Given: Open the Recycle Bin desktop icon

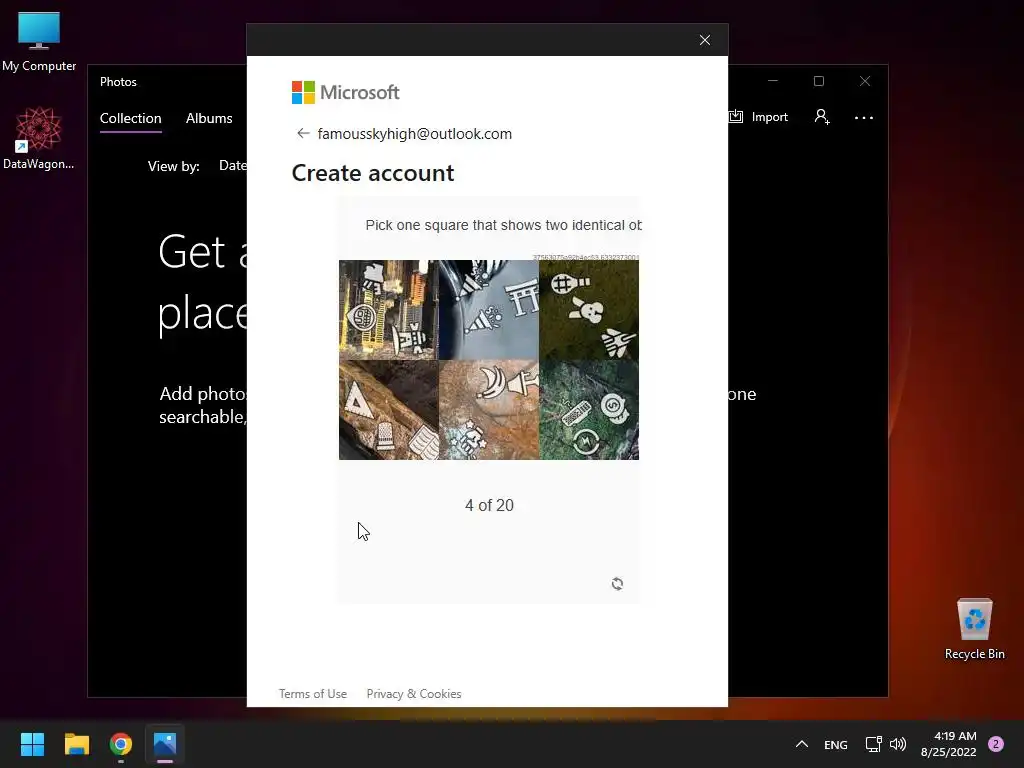Looking at the screenshot, I should (x=974, y=630).
